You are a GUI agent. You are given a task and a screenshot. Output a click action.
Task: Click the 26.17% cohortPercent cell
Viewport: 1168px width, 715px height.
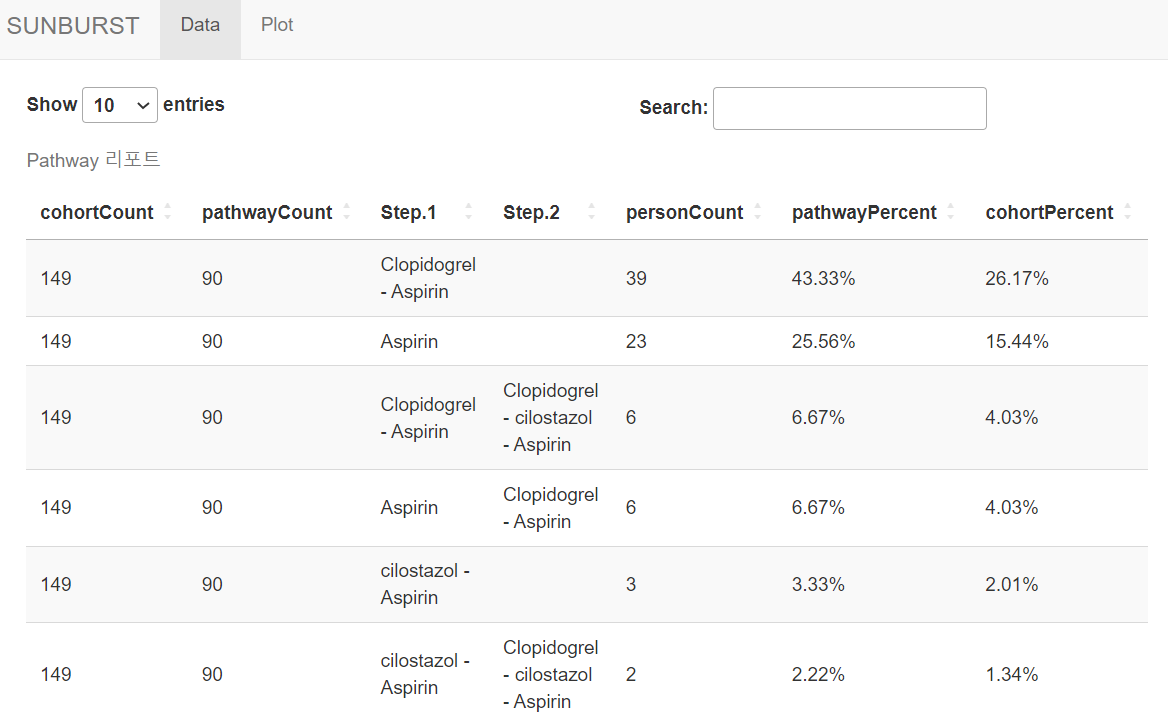(1017, 279)
